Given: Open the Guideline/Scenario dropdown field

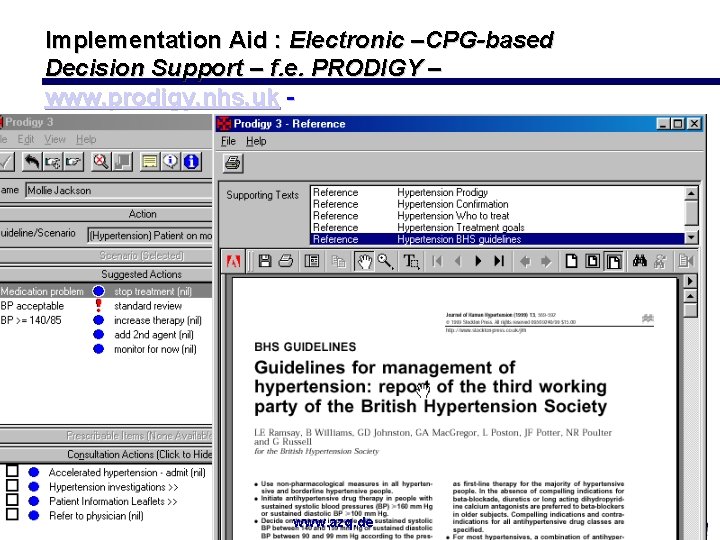Looking at the screenshot, I should tap(150, 235).
